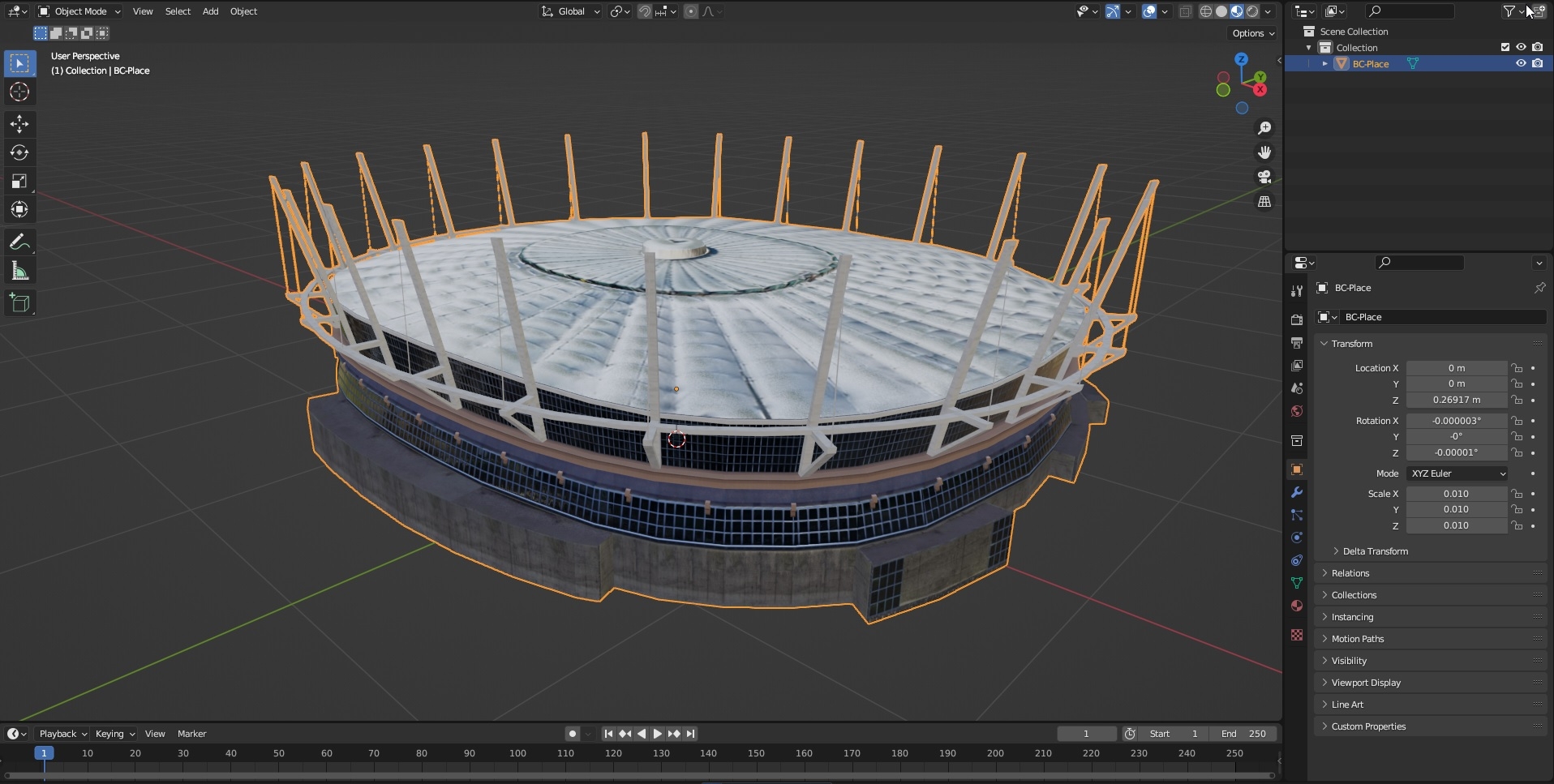Expand the Viewport Display panel
Image resolution: width=1554 pixels, height=784 pixels.
[x=1324, y=683]
